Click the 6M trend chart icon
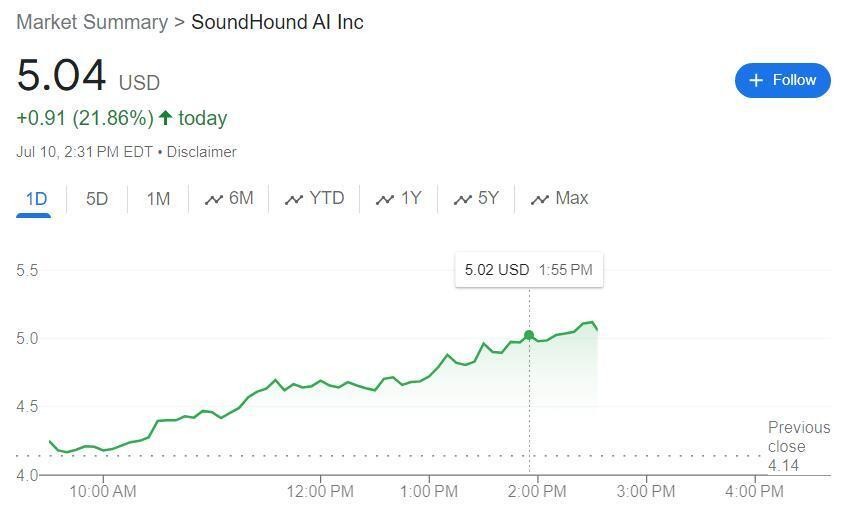 click(213, 199)
